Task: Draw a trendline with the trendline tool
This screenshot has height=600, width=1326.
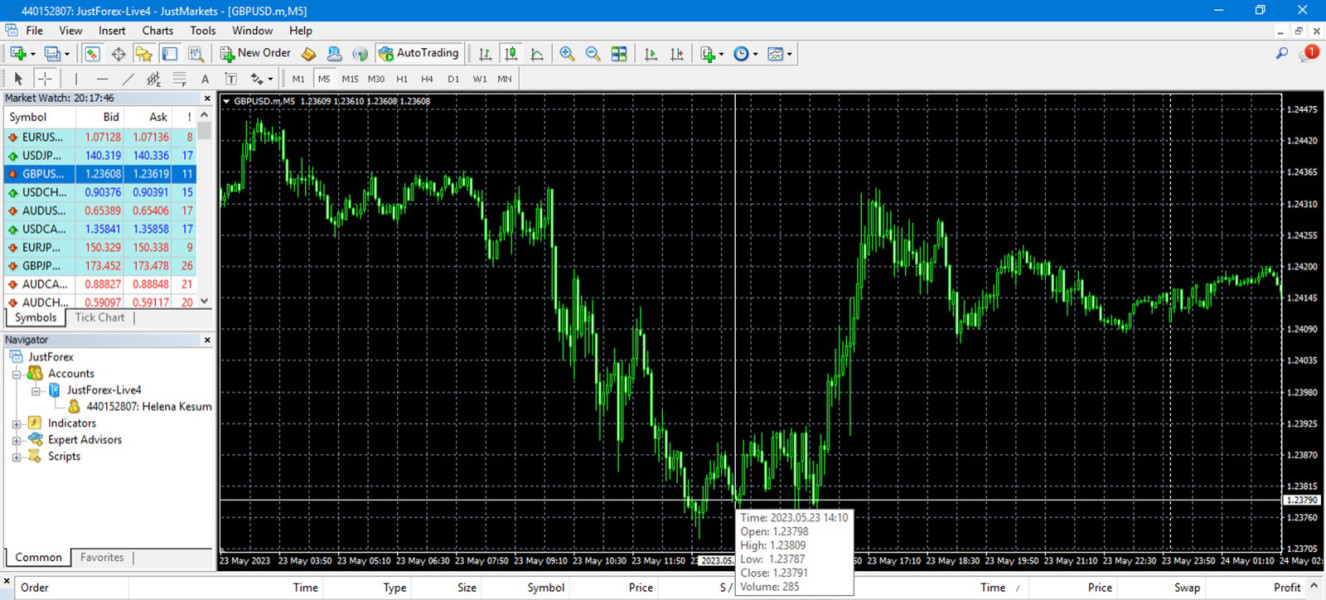Action: [128, 79]
